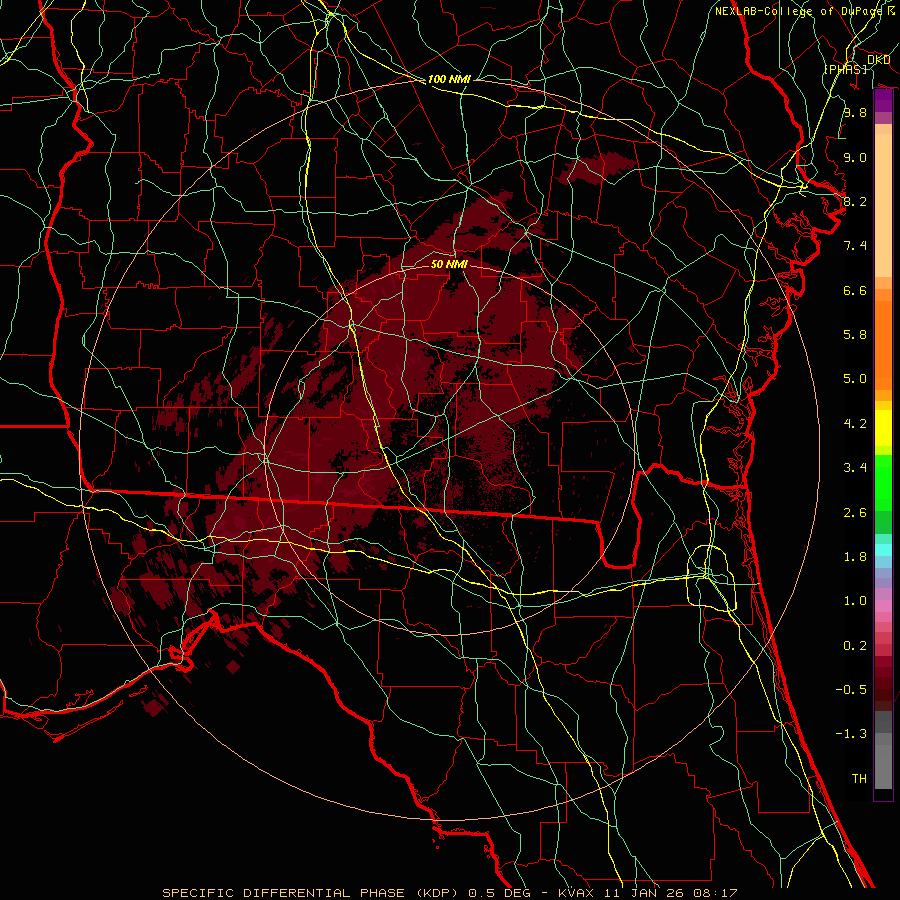Image resolution: width=900 pixels, height=900 pixels.
Task: Click the Specific Differential Phase caption at bottom
Action: [449, 893]
